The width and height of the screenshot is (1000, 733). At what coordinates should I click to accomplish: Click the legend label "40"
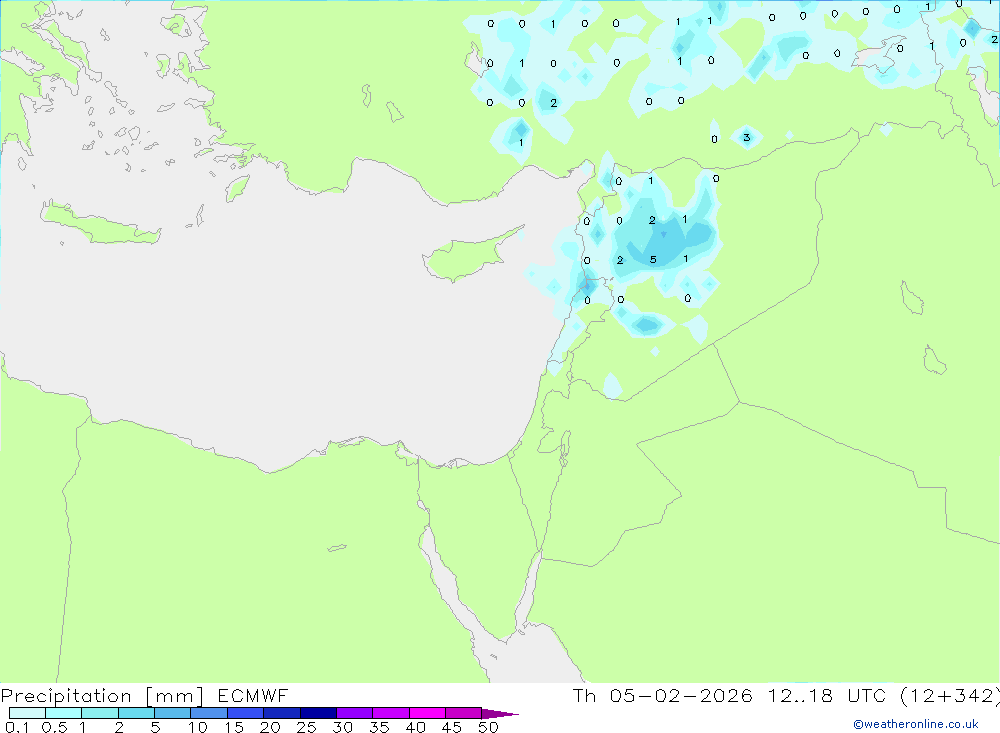pyautogui.click(x=415, y=727)
